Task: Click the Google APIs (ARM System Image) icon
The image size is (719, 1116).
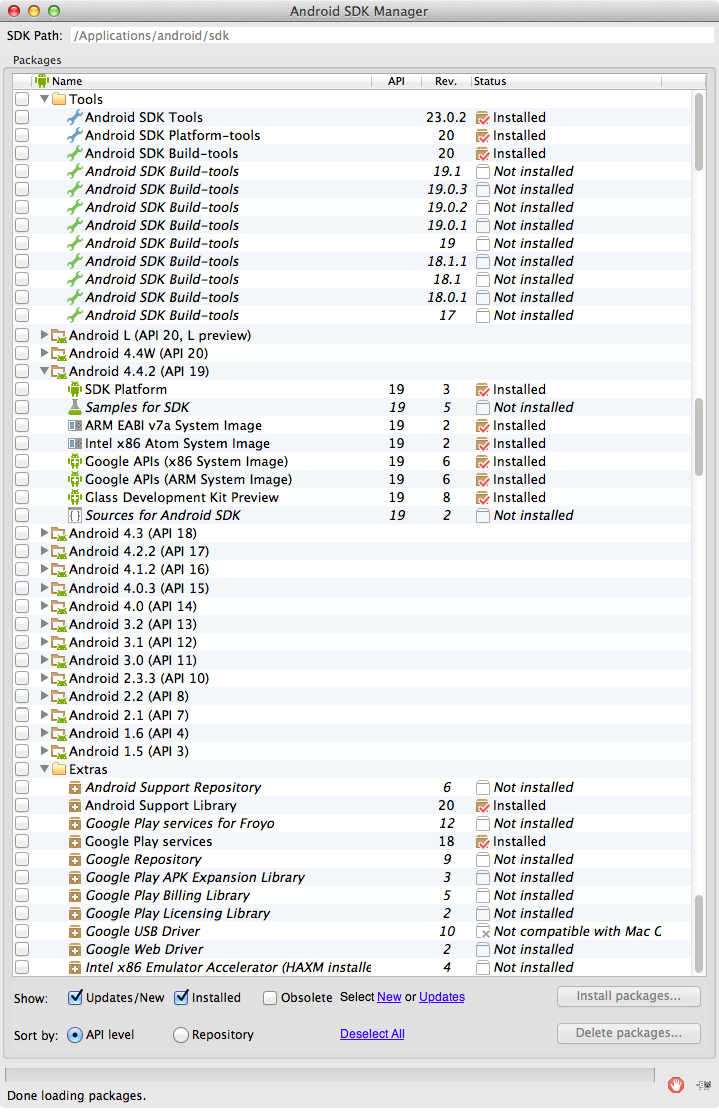Action: [x=75, y=480]
